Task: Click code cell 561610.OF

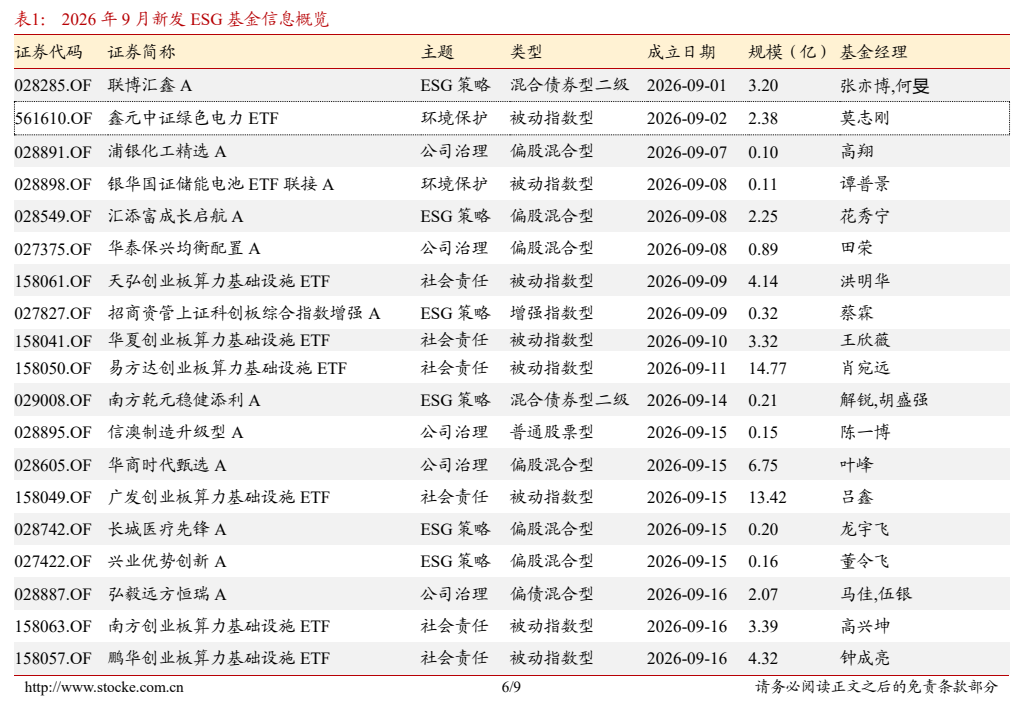Action: 53,118
